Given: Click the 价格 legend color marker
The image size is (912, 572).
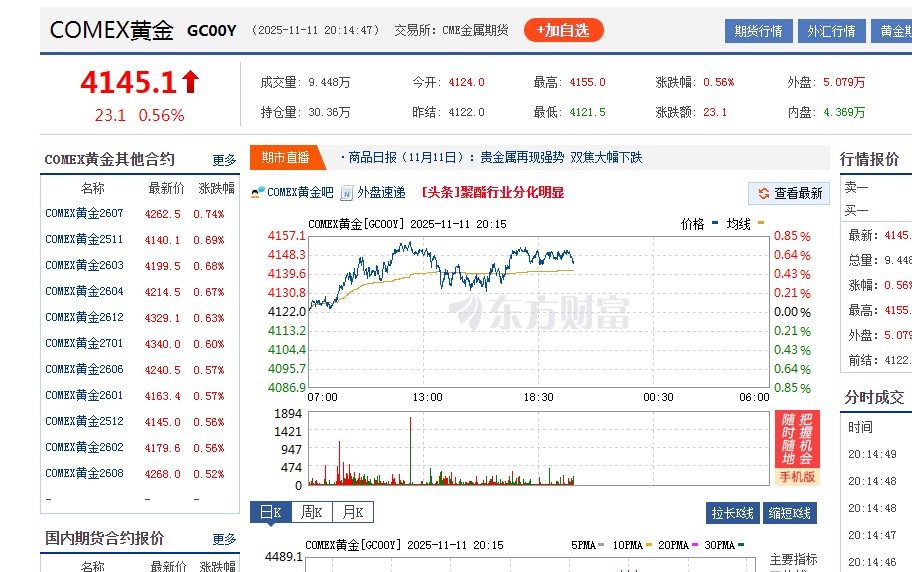Looking at the screenshot, I should (x=715, y=223).
